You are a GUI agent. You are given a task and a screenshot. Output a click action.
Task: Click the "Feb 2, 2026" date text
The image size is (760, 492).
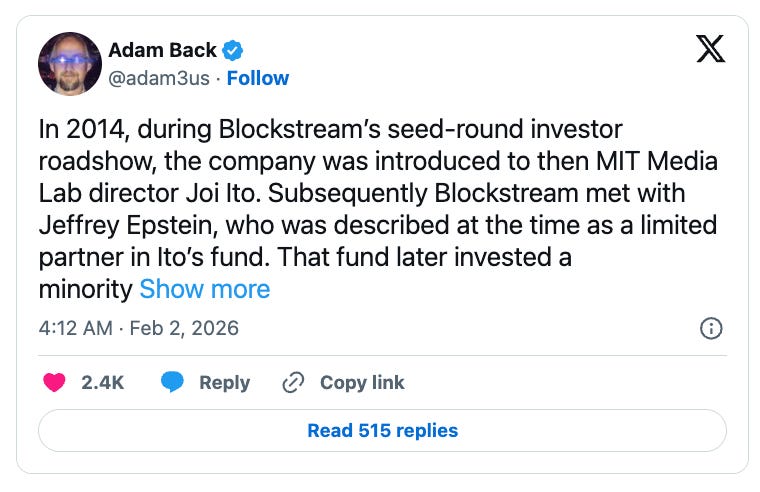pos(186,328)
